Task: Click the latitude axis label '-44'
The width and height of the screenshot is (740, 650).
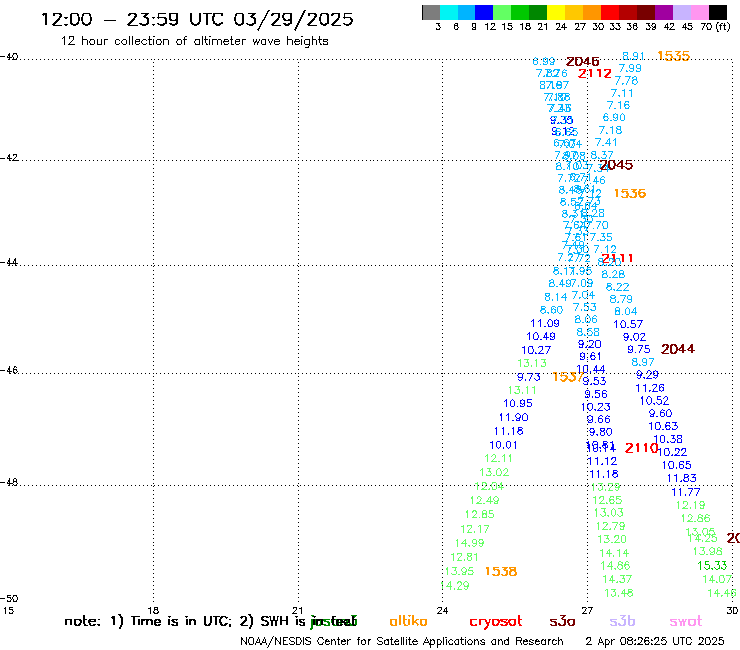Action: [8, 262]
